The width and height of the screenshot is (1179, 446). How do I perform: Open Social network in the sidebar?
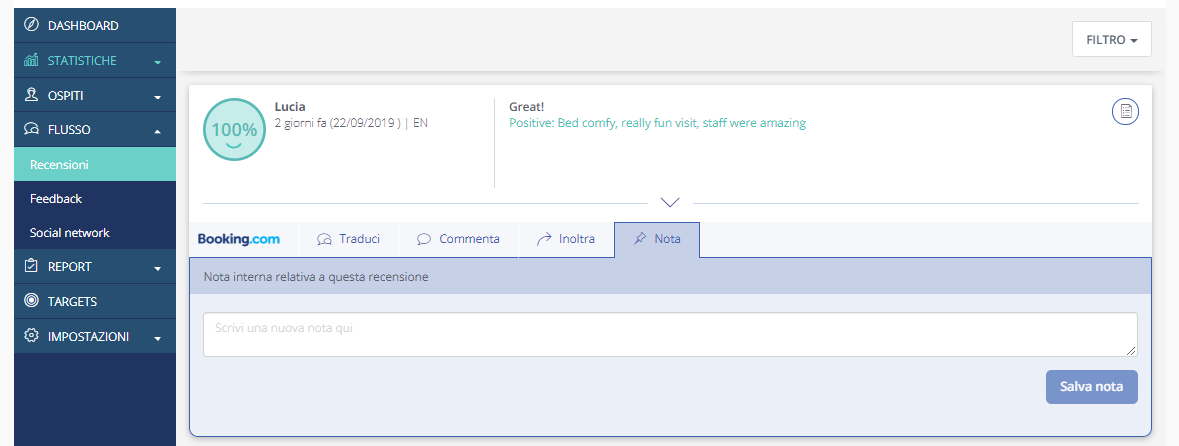95,232
